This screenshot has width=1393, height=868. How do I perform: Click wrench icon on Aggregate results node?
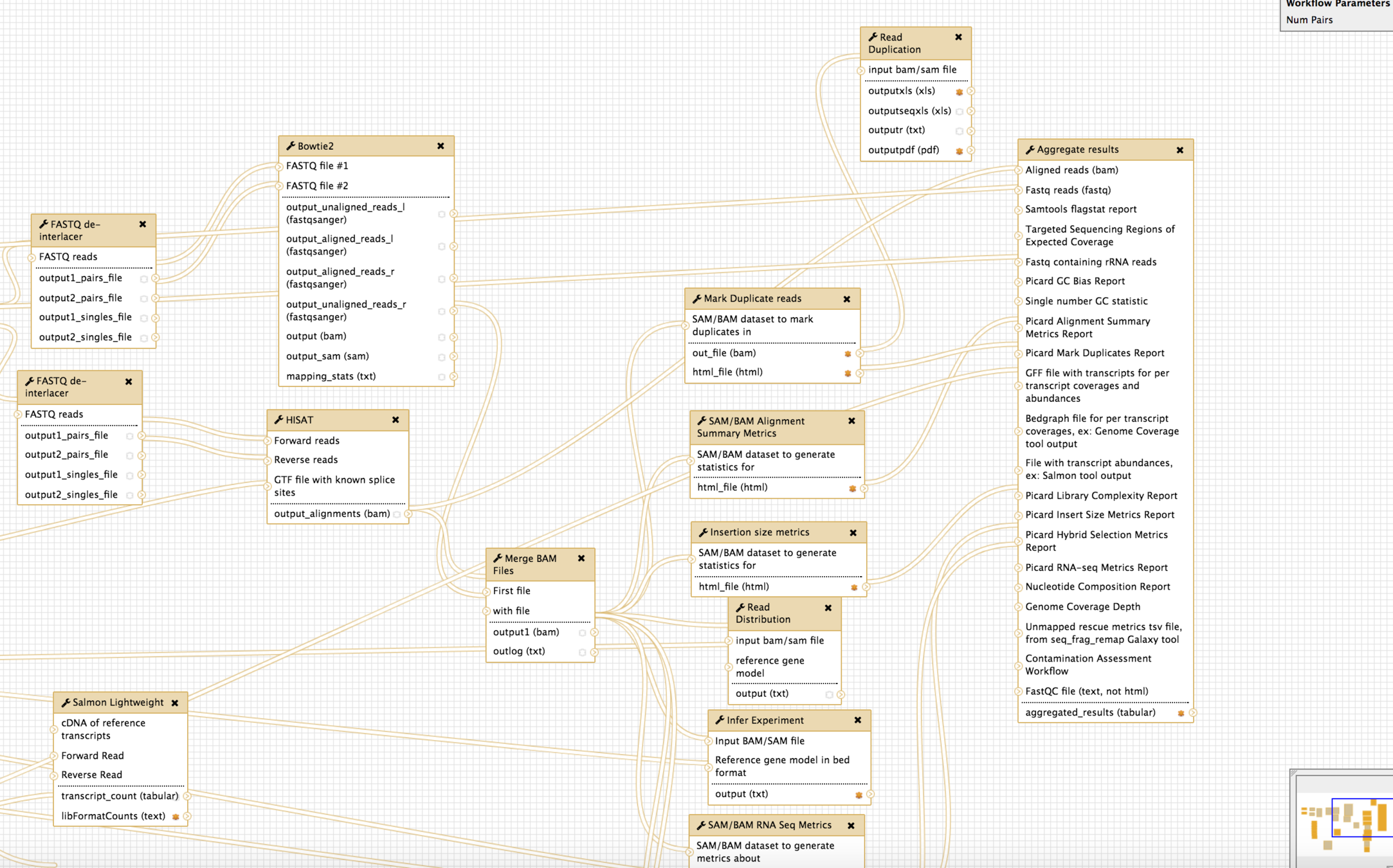(1030, 150)
